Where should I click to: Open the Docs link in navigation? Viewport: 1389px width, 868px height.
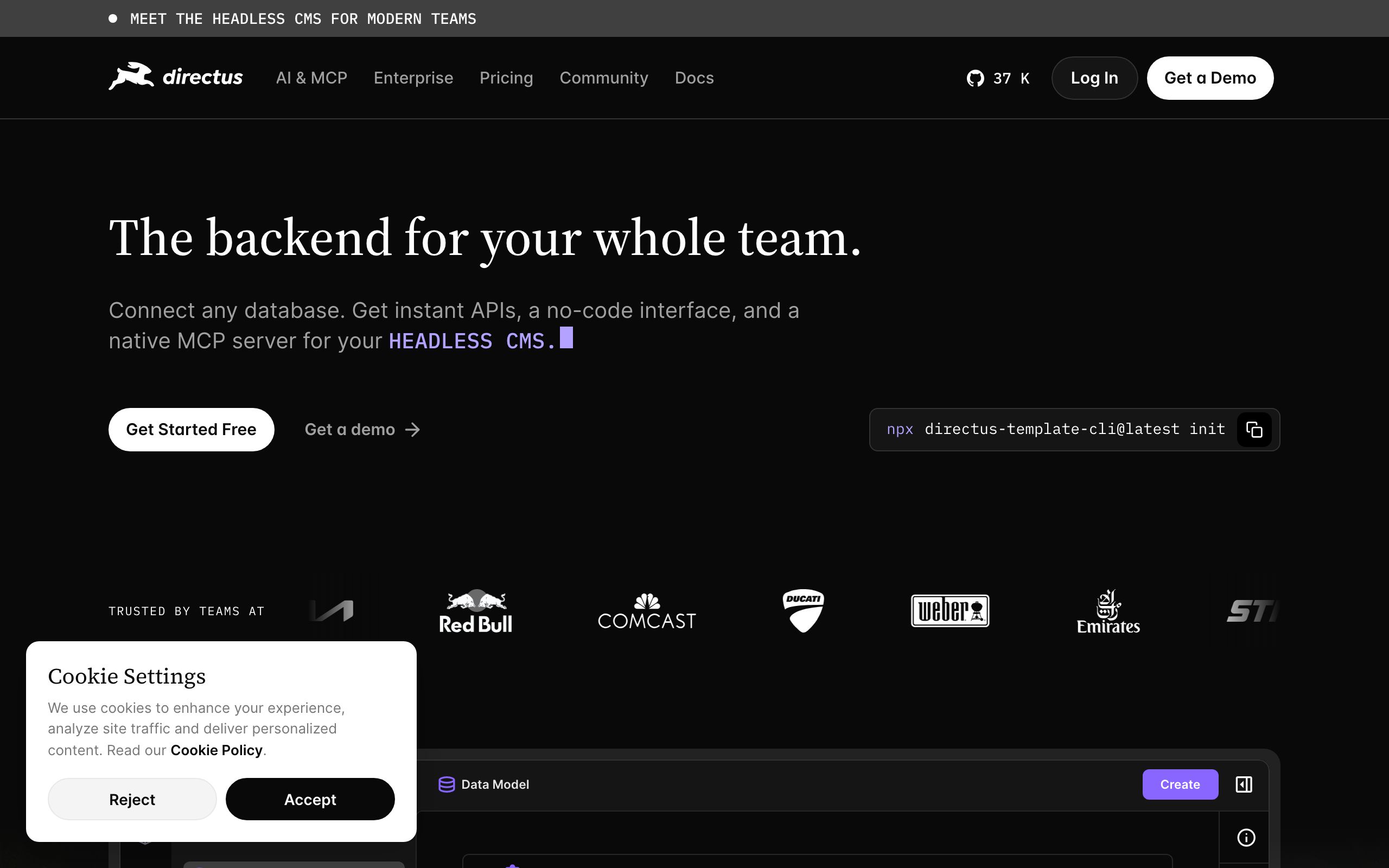click(x=694, y=78)
